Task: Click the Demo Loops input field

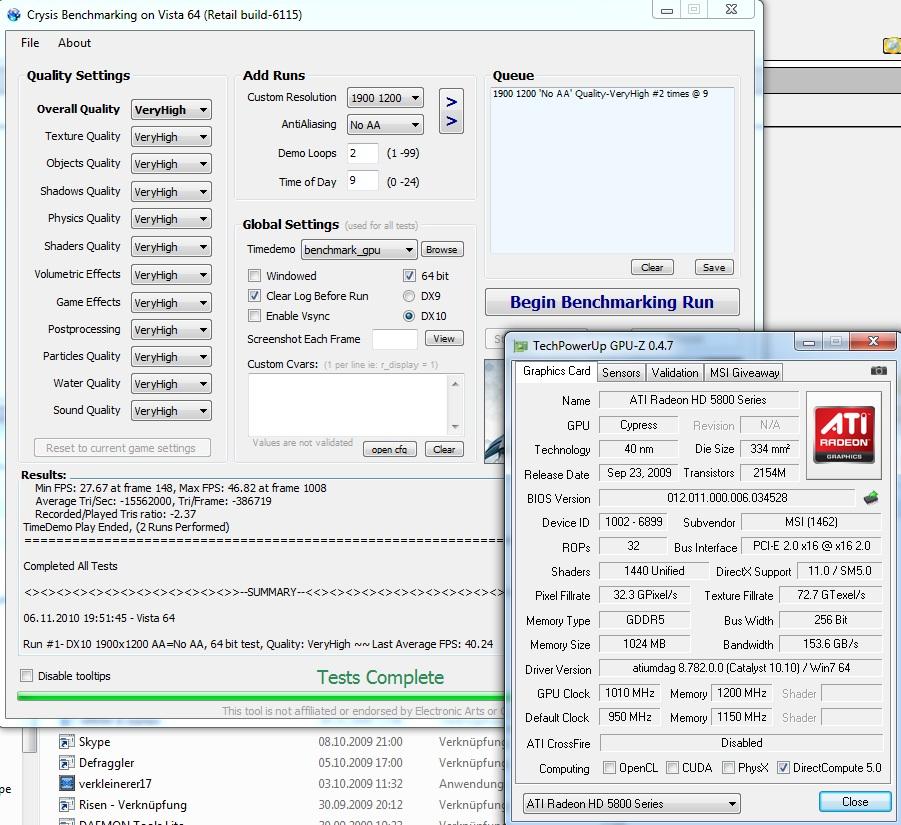Action: (363, 153)
